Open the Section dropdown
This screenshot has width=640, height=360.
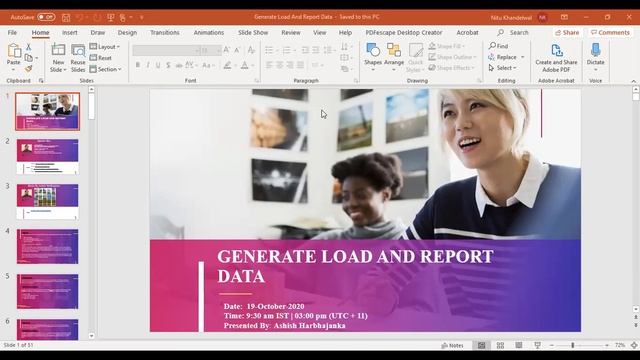105,69
